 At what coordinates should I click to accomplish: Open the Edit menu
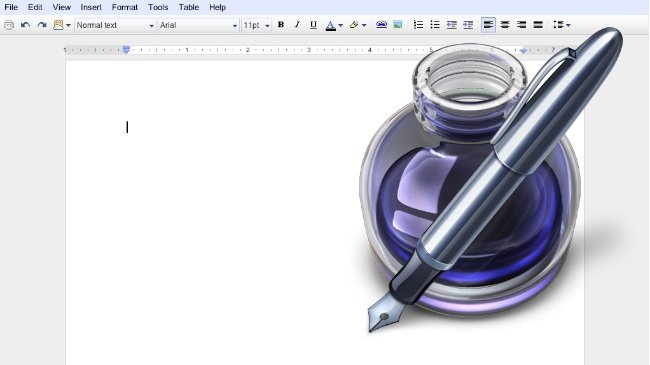[35, 7]
